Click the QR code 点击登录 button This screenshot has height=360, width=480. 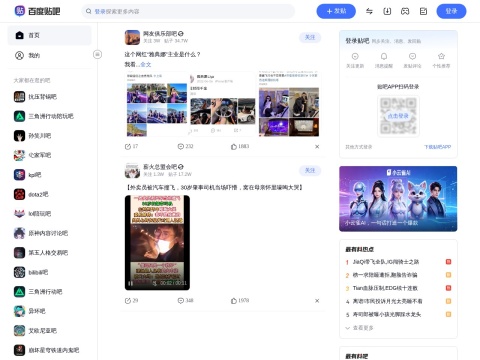point(398,116)
